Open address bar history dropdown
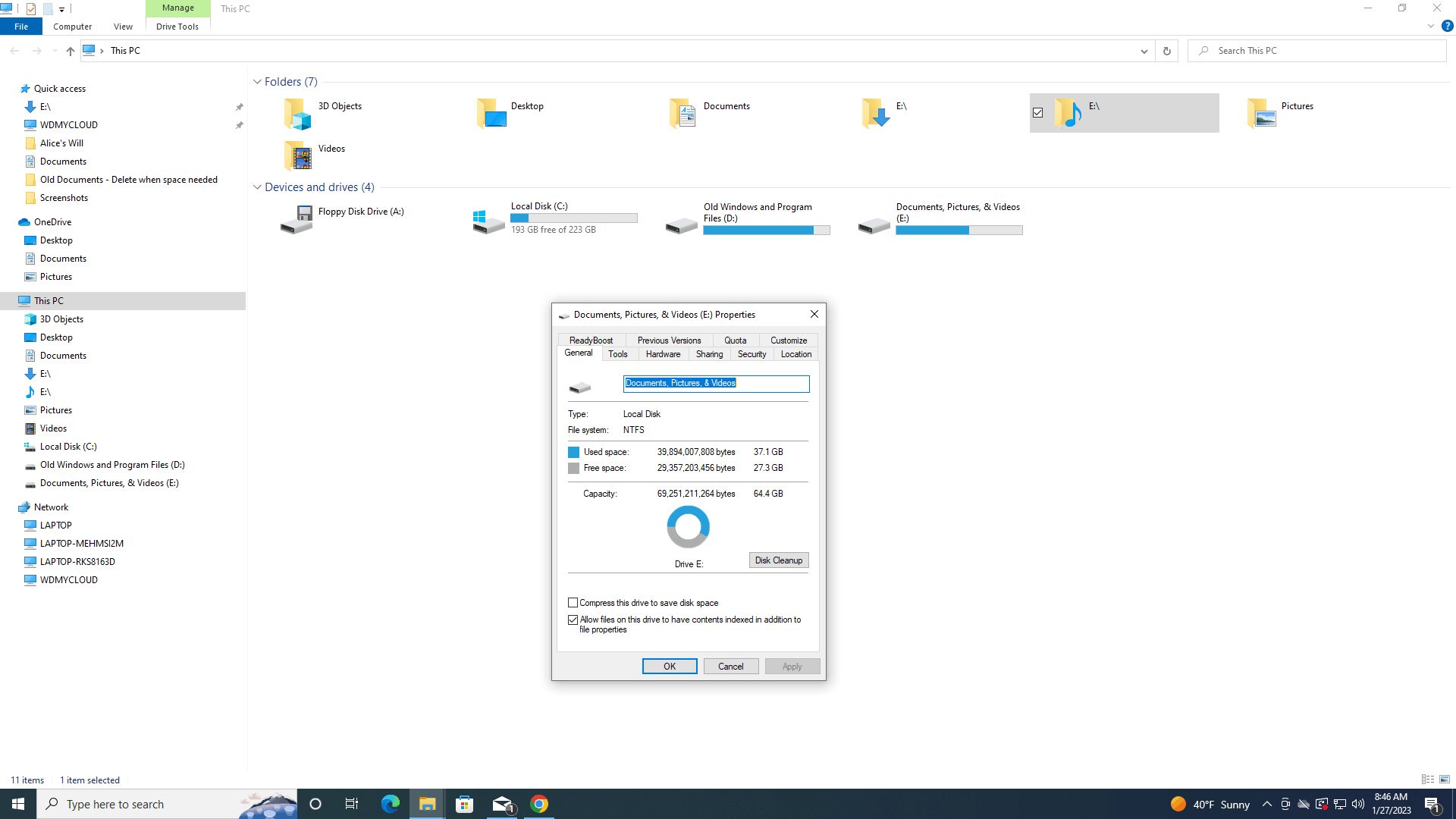1456x819 pixels. (x=1144, y=51)
